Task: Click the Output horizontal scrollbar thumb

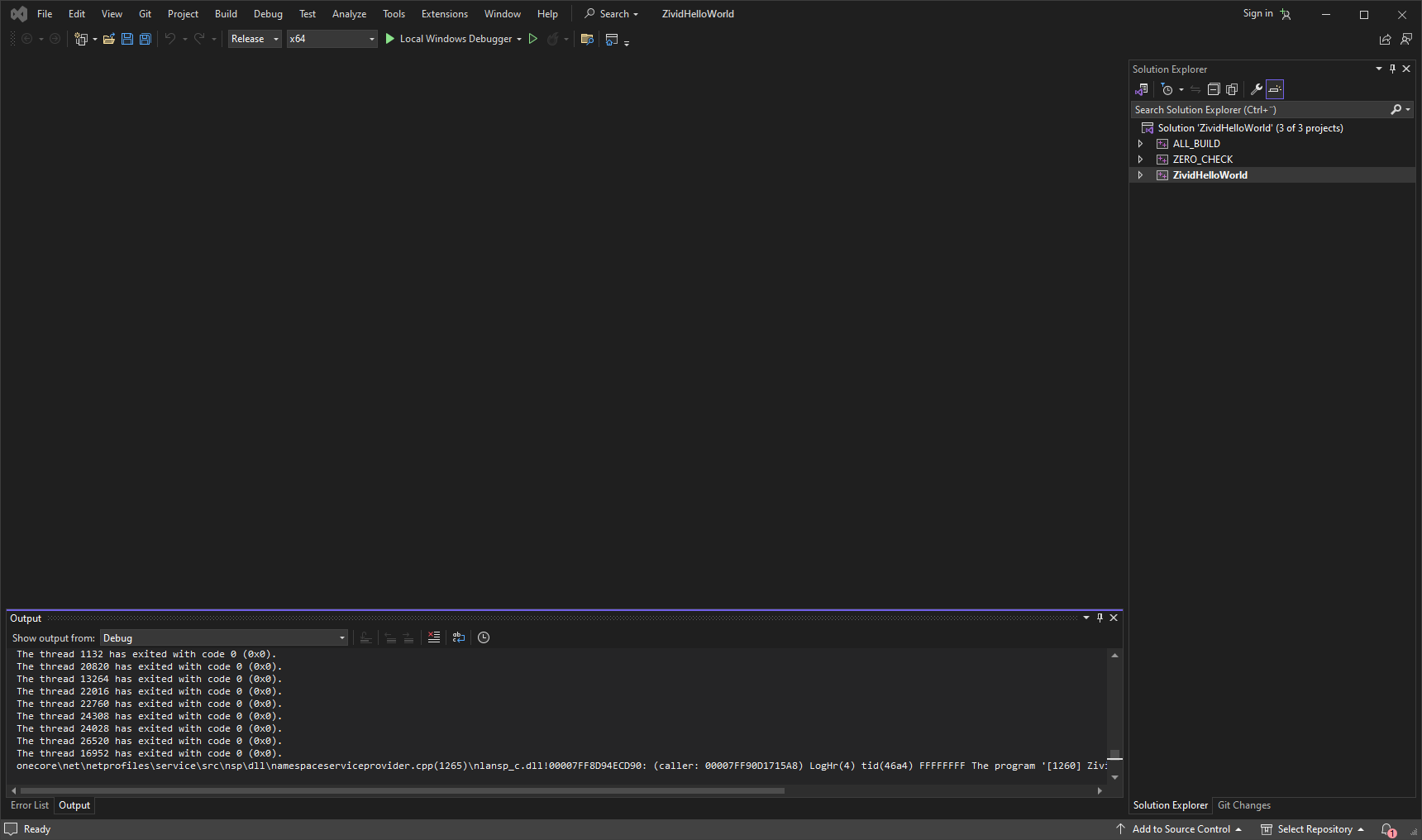Action: (402, 791)
